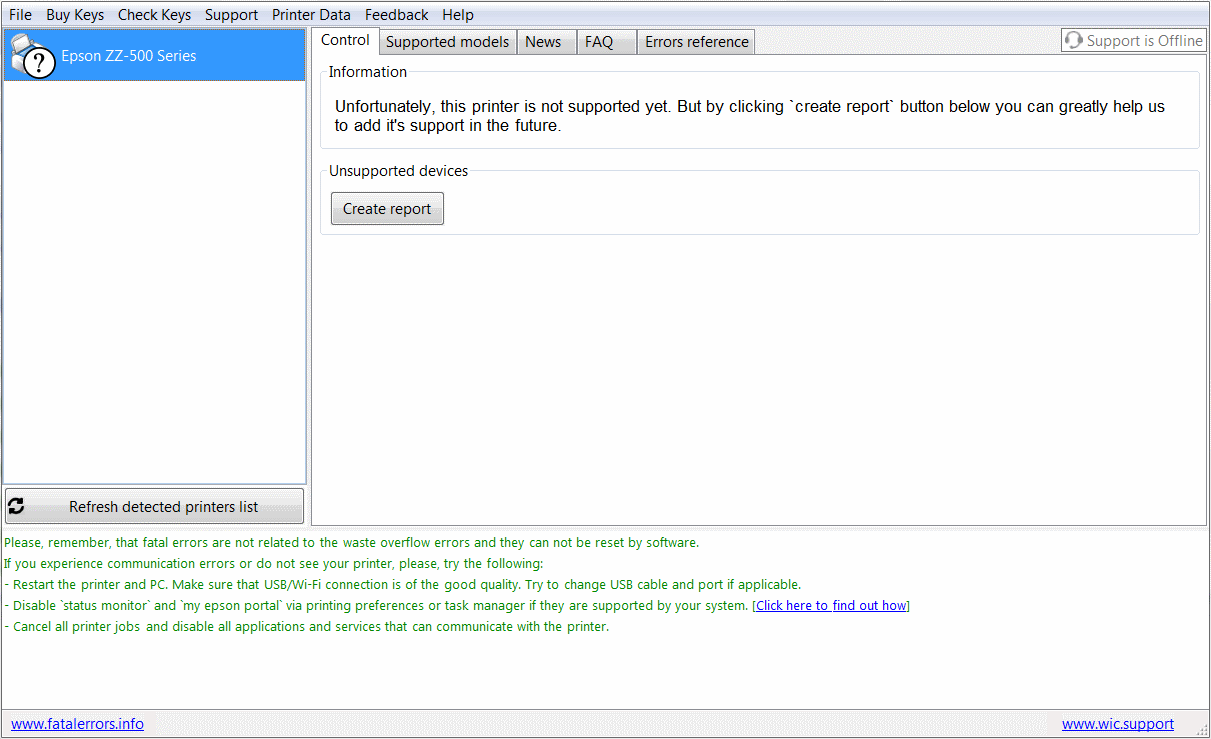Open the Support menu

231,15
